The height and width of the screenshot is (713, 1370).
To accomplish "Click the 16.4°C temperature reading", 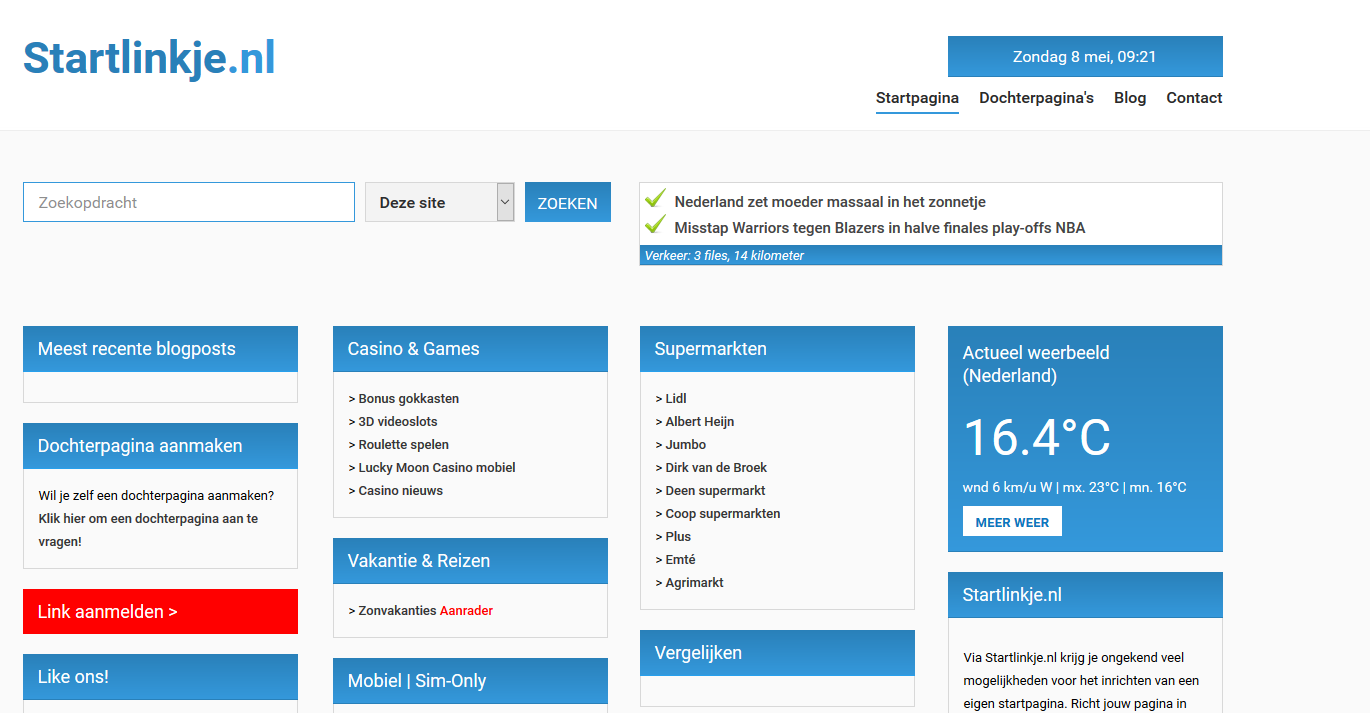I will [x=1037, y=437].
